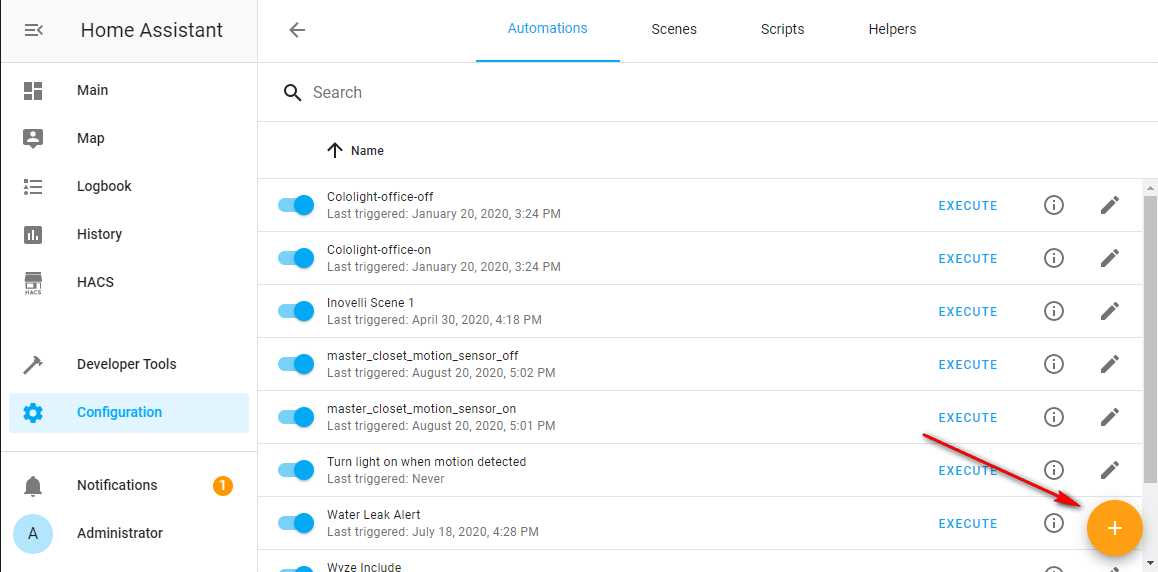Viewport: 1158px width, 572px height.
Task: Edit Turn light on when motion detected
Action: coord(1110,470)
